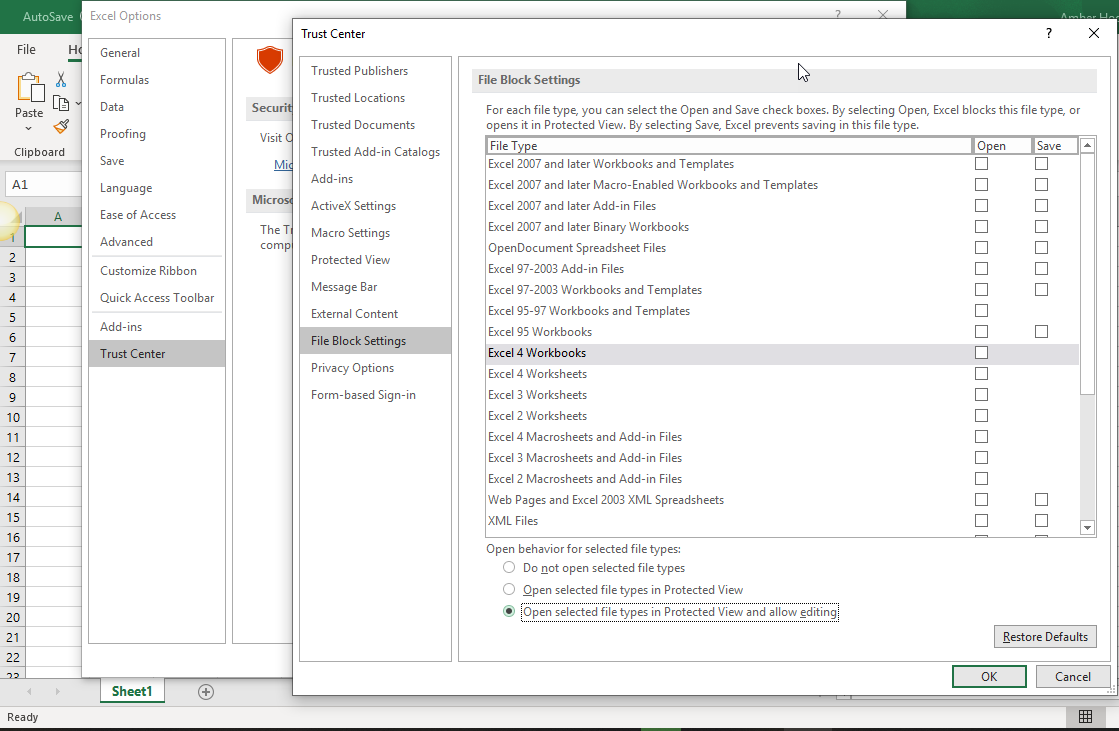Click scroll-down arrow of file type list

[x=1087, y=528]
